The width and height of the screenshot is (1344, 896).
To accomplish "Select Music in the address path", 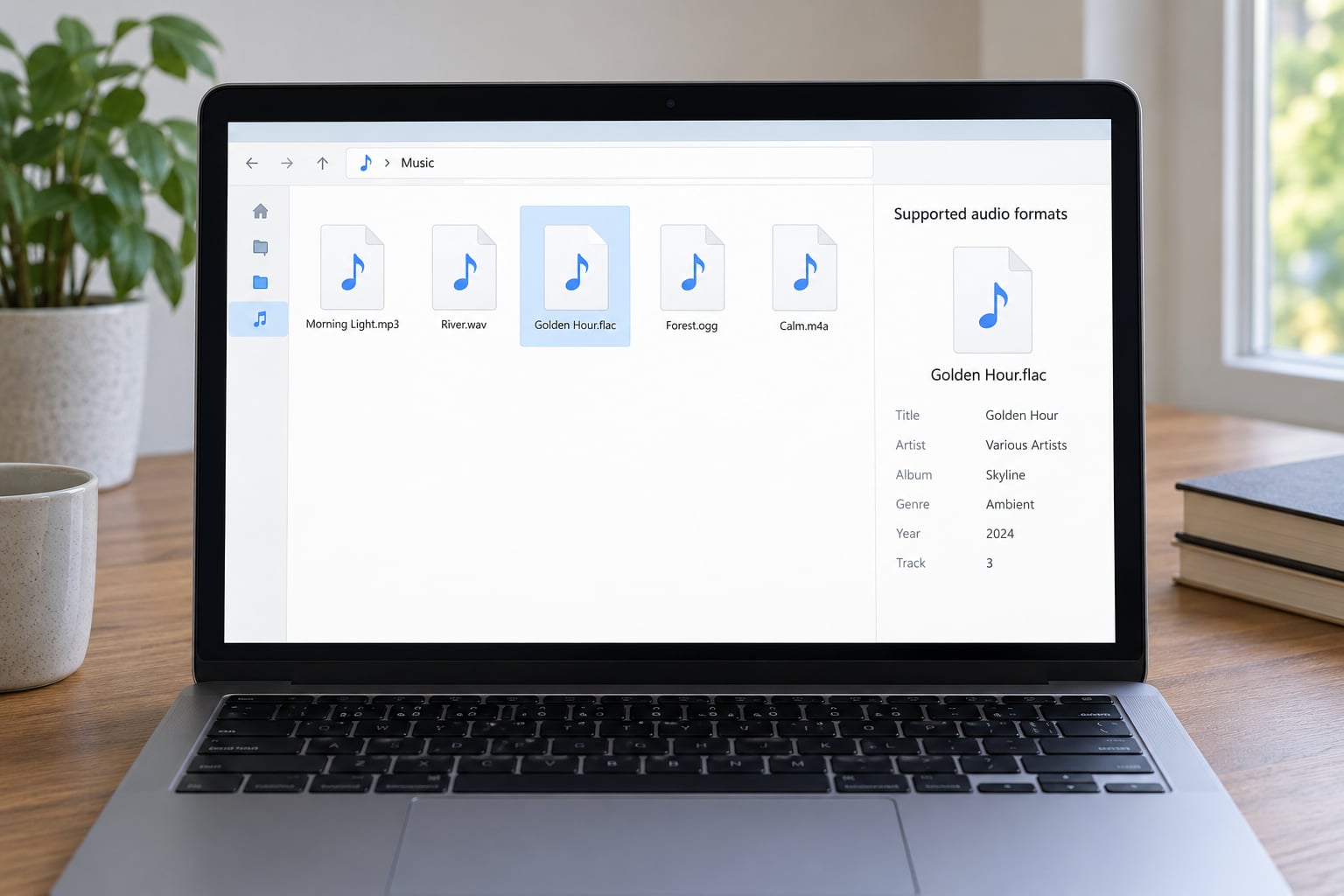I will (417, 163).
